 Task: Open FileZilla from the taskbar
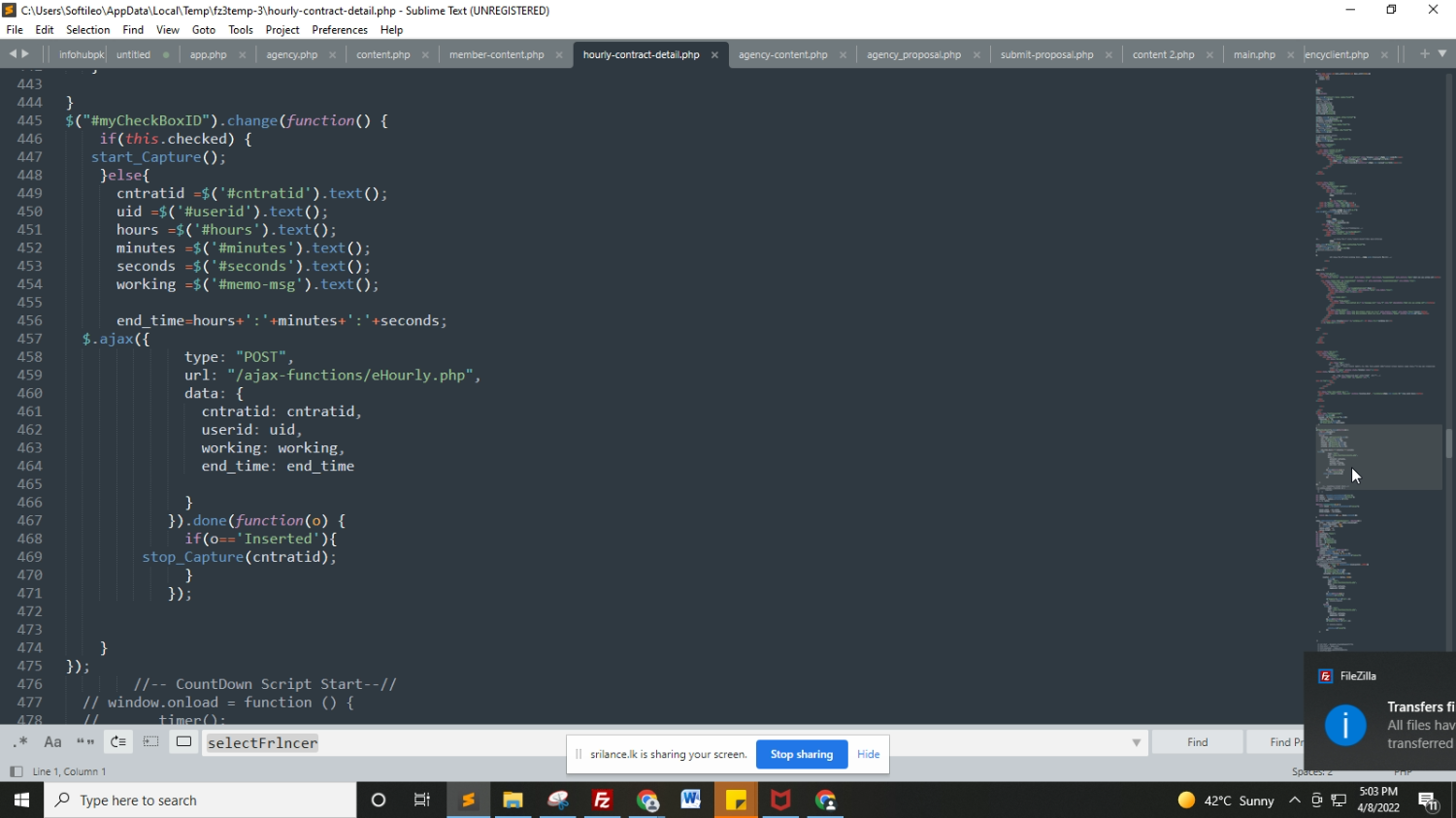602,801
